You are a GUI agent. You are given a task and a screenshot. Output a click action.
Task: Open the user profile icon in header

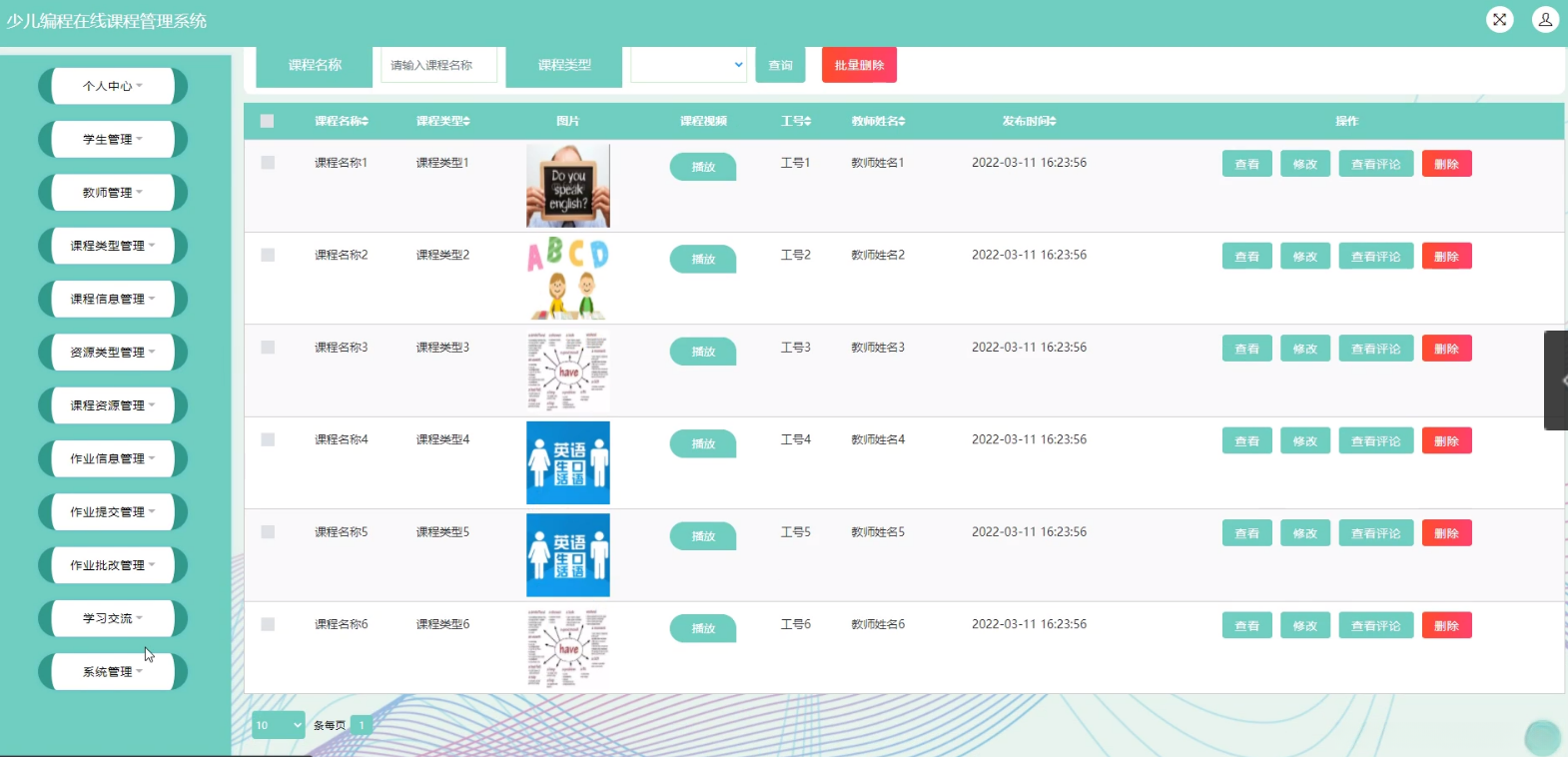coord(1545,19)
